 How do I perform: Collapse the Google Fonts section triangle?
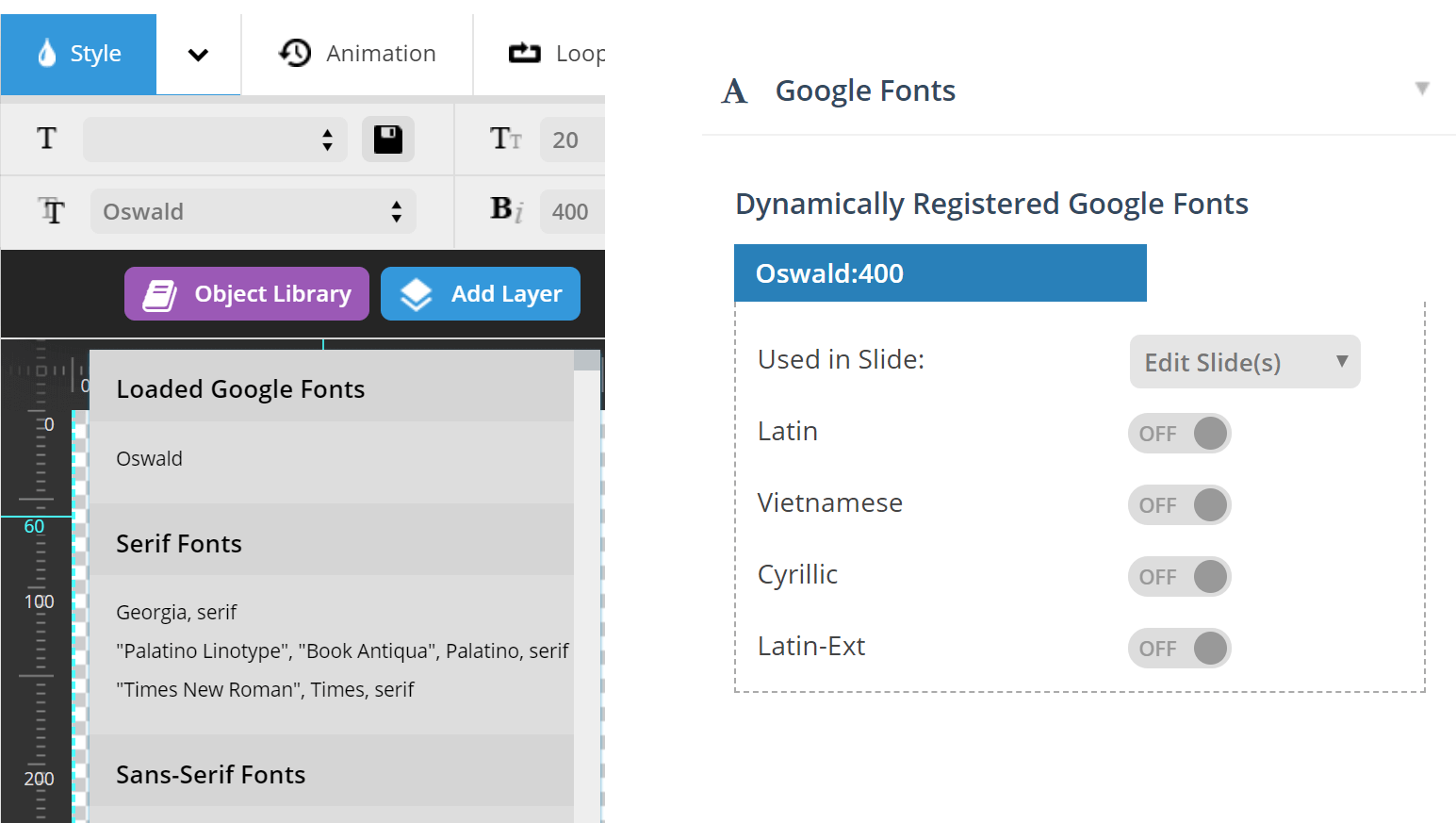(x=1421, y=88)
